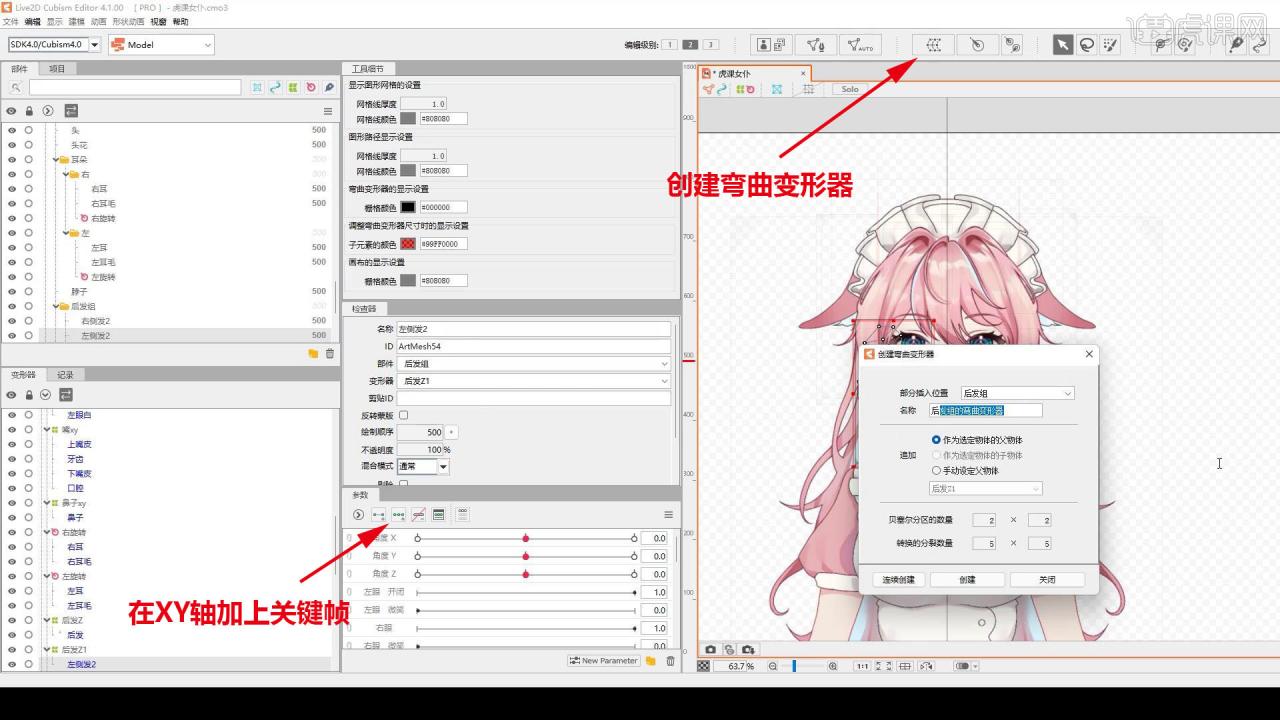1280x720 pixels.
Task: Open the manual mesh edit tool
Action: (815, 44)
